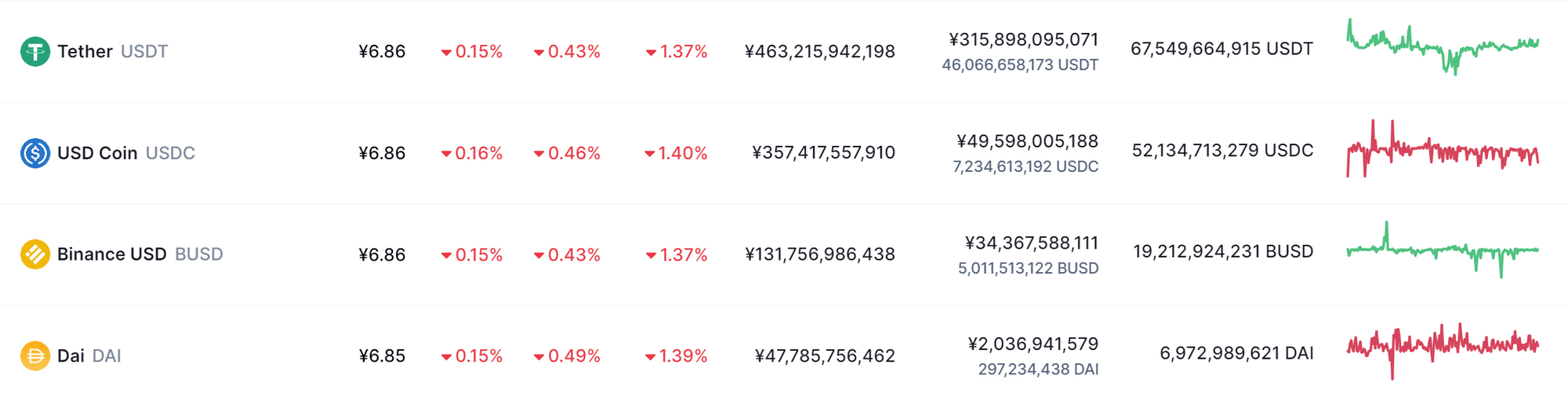This screenshot has height=397, width=1568.
Task: Click the USDT ticker symbol label
Action: point(144,52)
